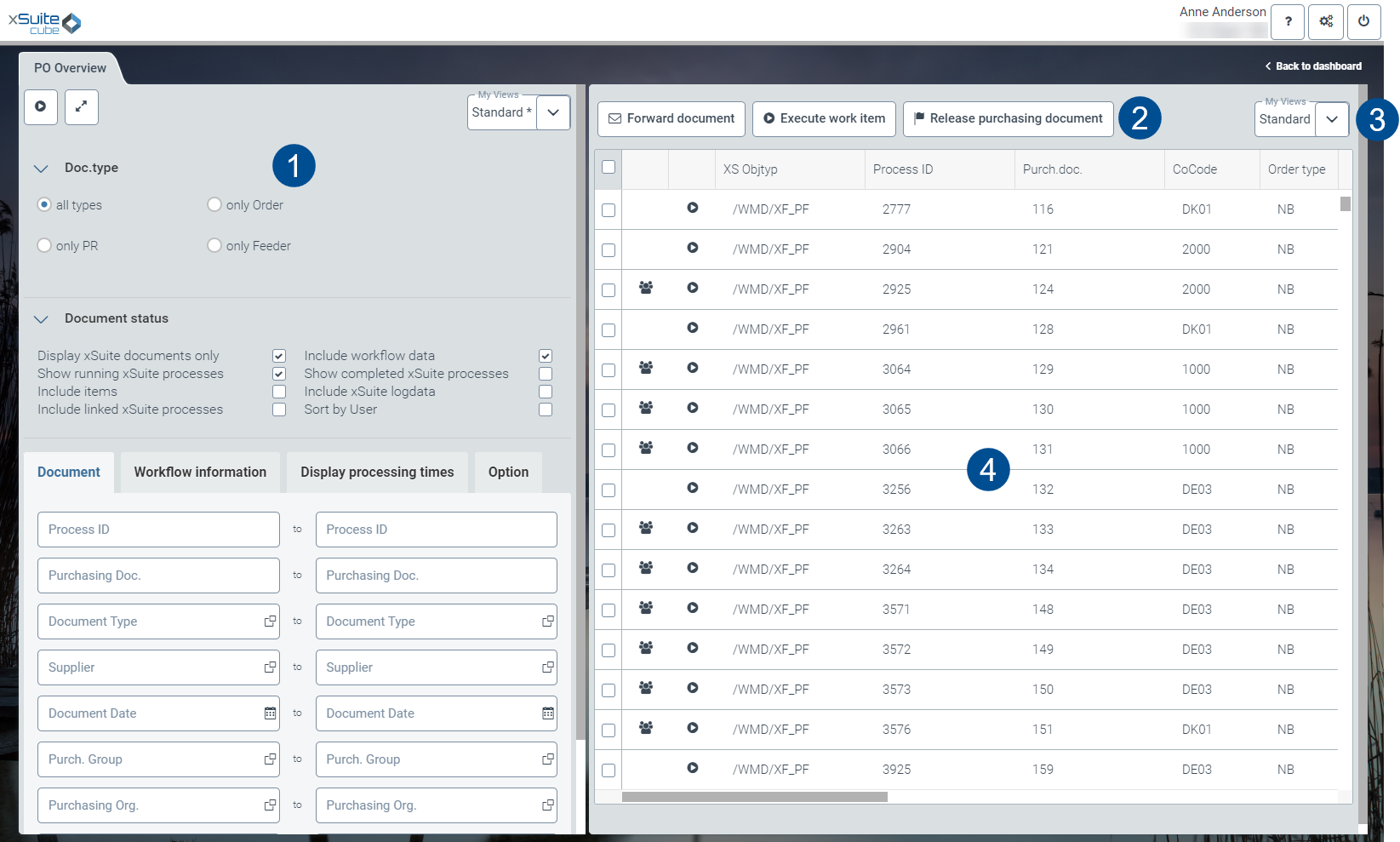Open the results table My Views dropdown
Image resolution: width=1400 pixels, height=842 pixels.
[x=1332, y=120]
